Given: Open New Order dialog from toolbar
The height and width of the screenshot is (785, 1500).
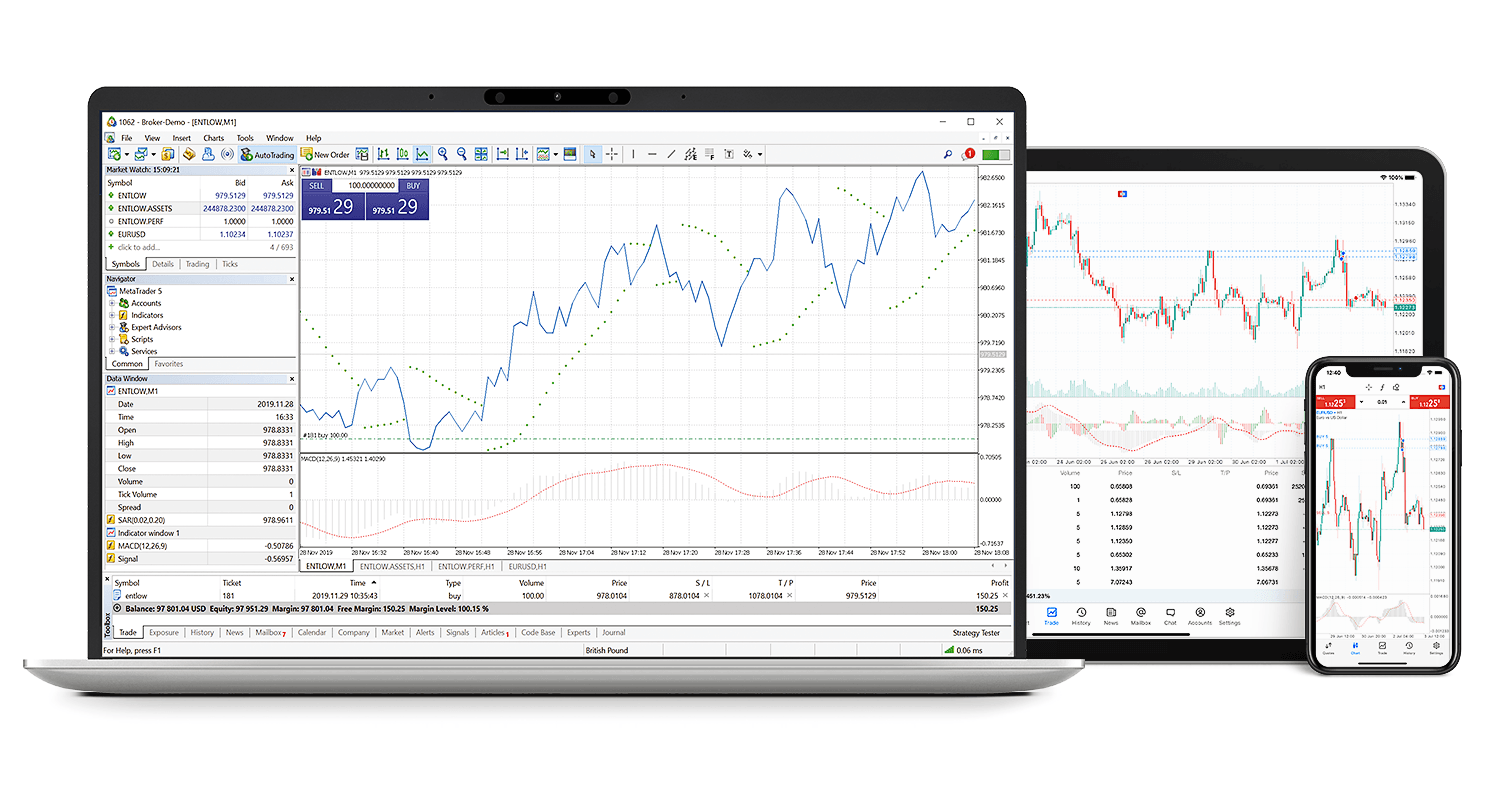Looking at the screenshot, I should click(325, 155).
